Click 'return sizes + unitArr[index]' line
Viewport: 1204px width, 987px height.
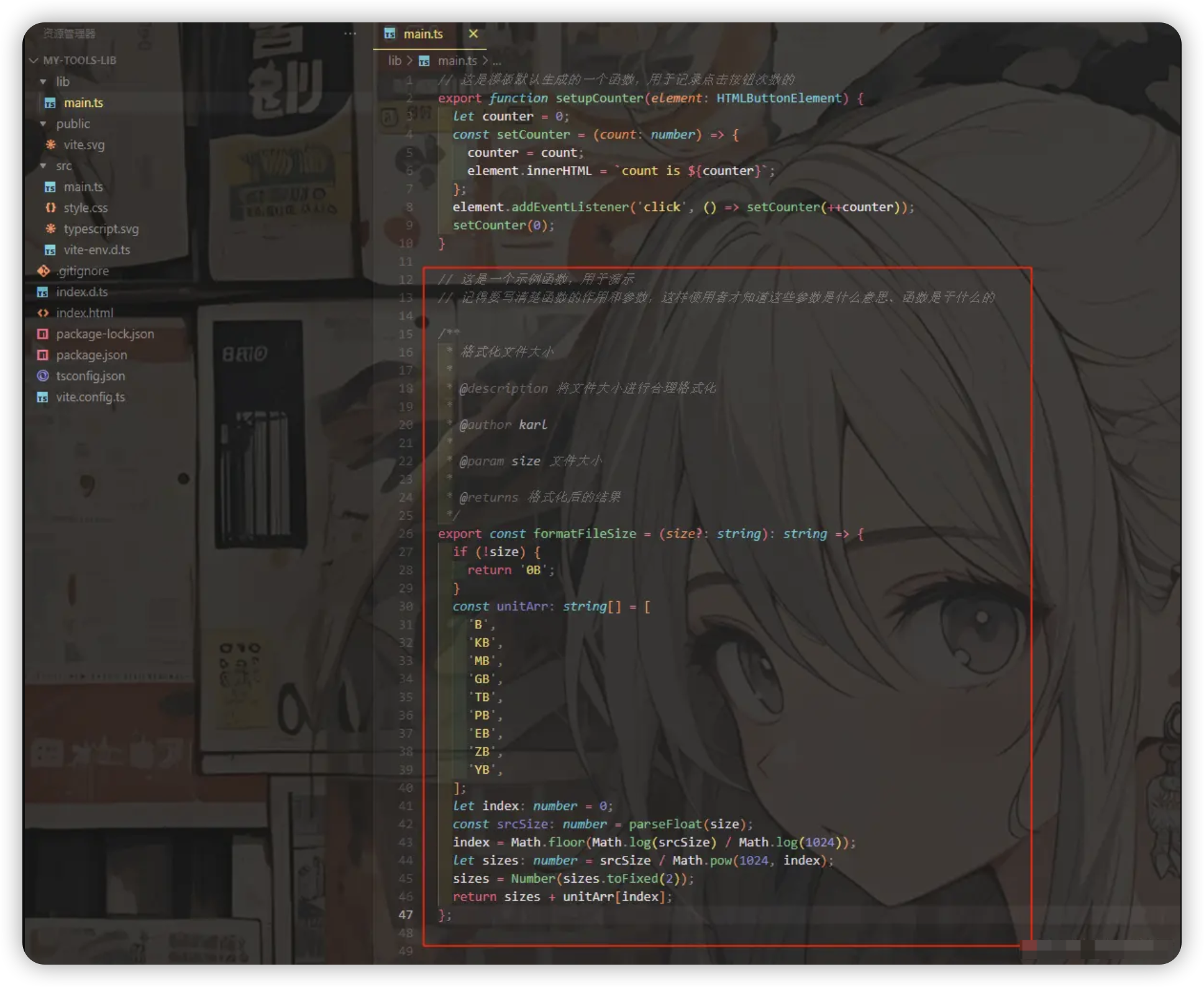point(562,897)
